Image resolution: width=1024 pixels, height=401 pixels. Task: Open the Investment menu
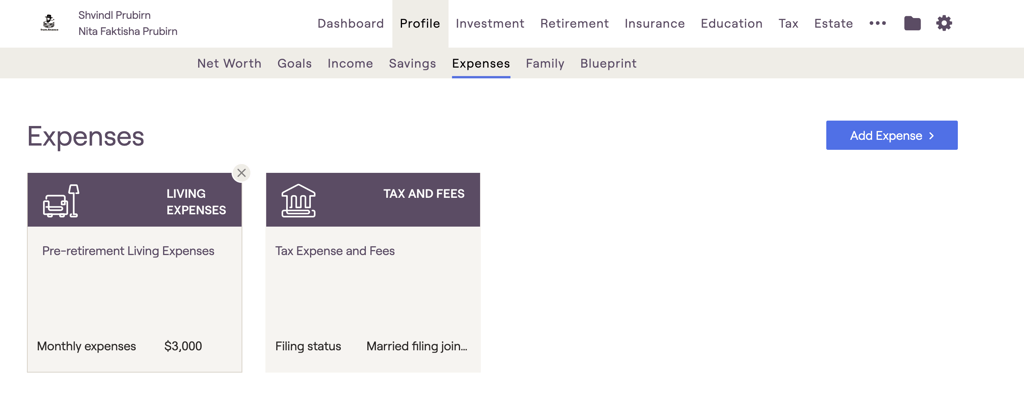(x=490, y=23)
